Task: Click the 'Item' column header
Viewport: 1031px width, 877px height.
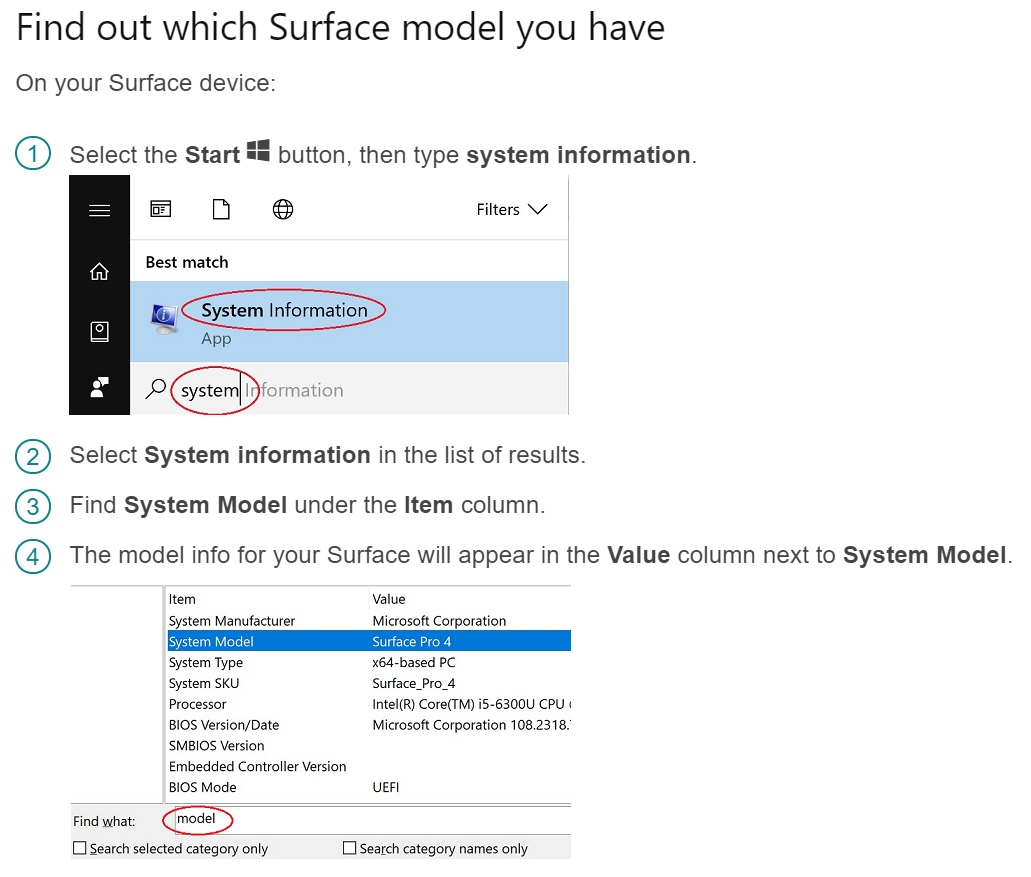Action: [182, 599]
